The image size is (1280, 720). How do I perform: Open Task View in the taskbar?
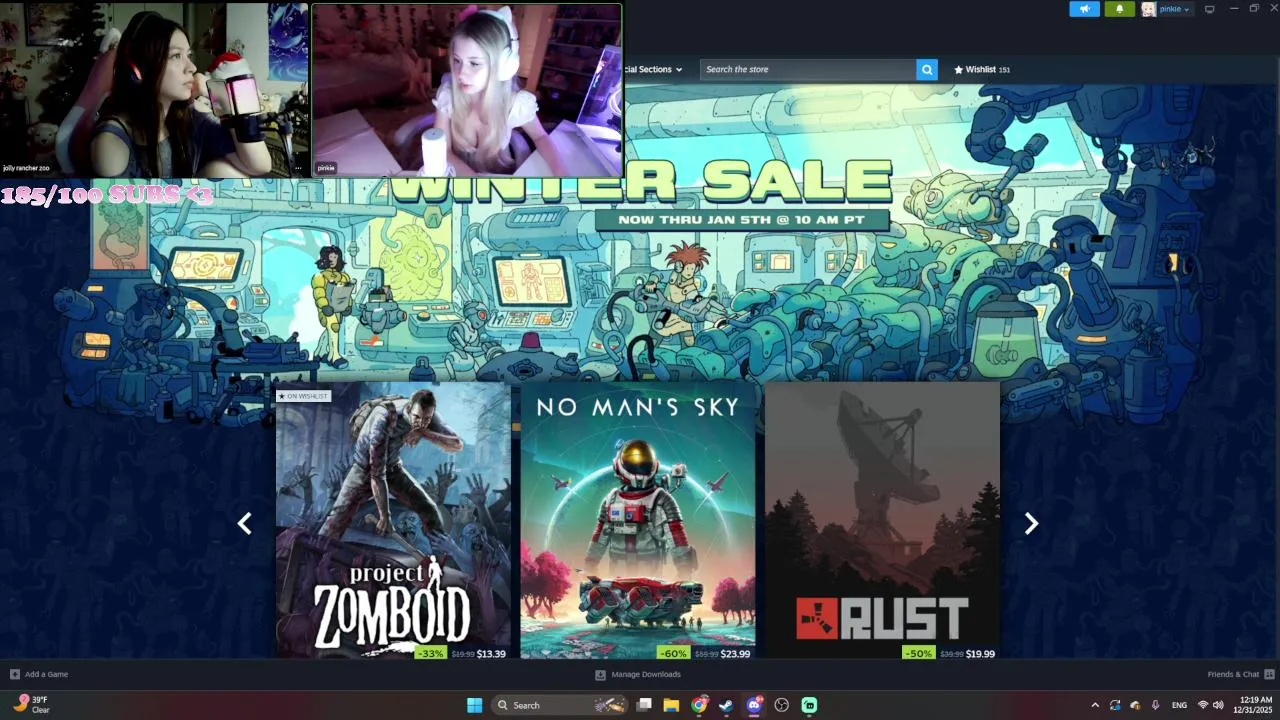[645, 705]
